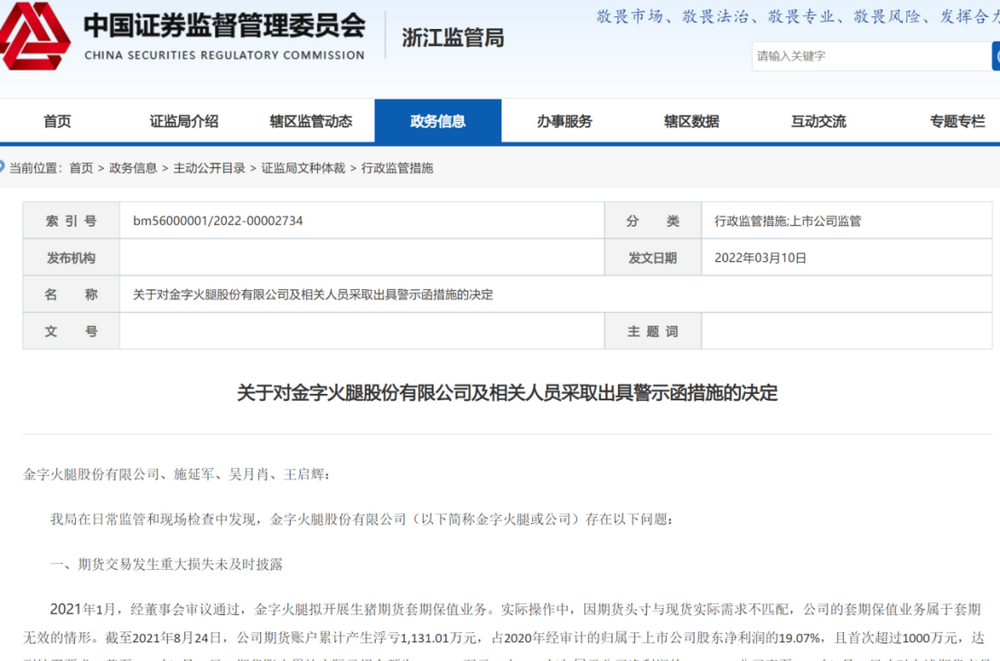Open the 主动公开目录 breadcrumb link

click(209, 168)
